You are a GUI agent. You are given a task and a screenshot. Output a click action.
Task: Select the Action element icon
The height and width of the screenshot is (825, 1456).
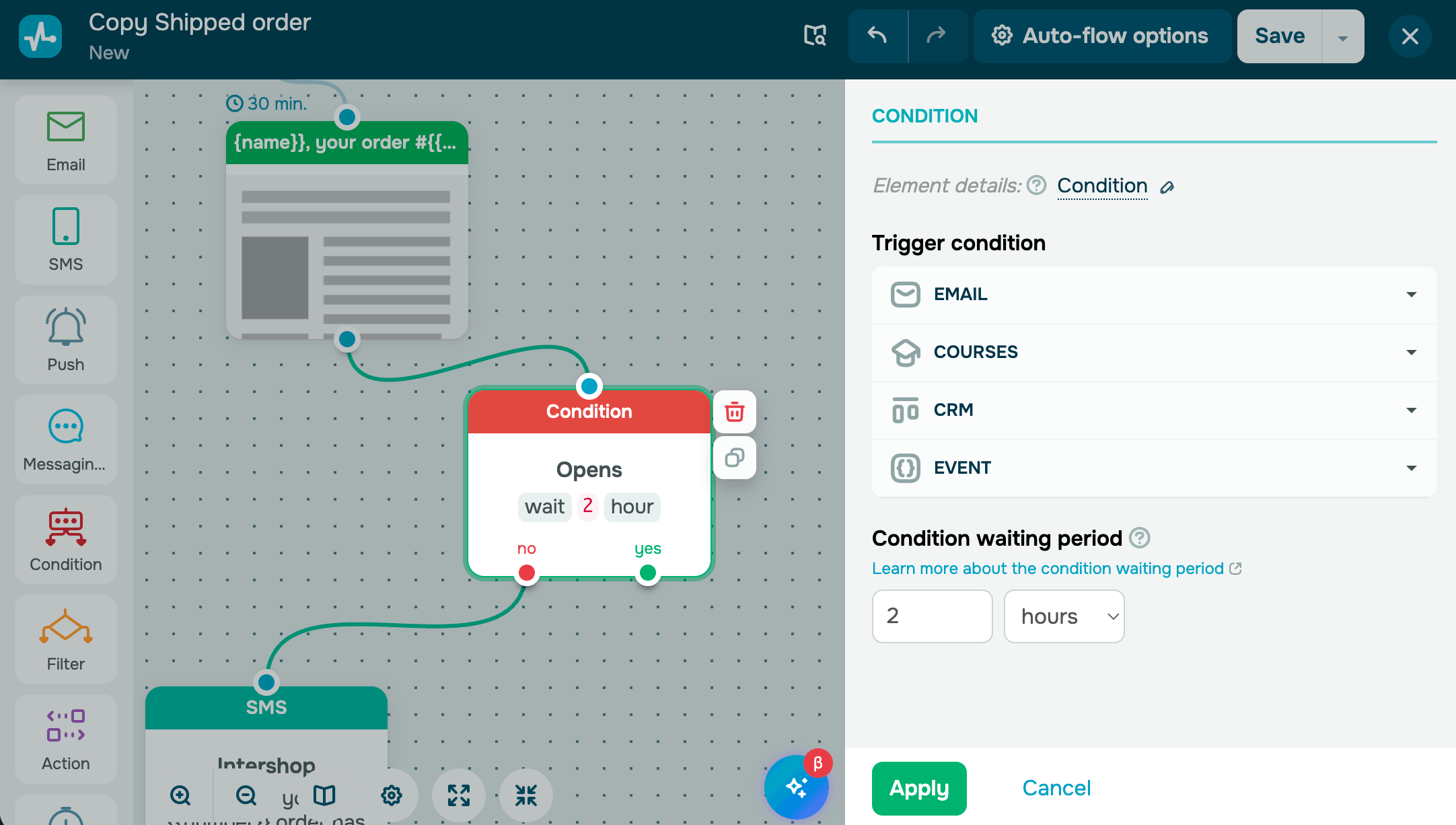(66, 740)
